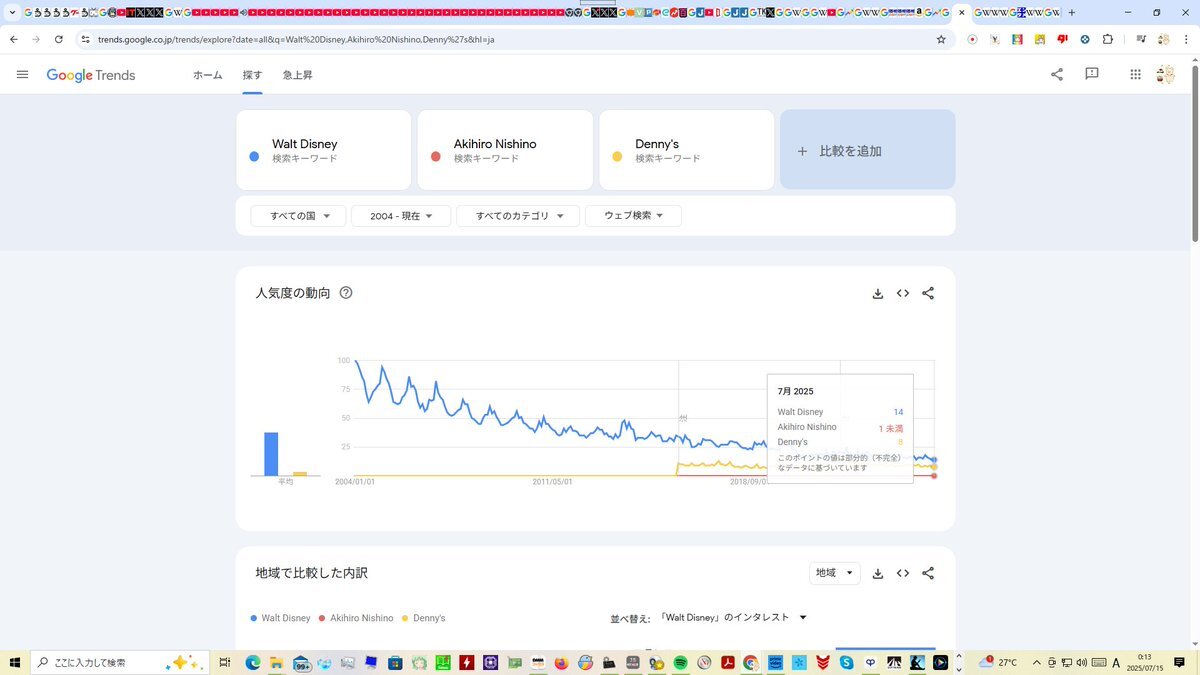The width and height of the screenshot is (1200, 675).
Task: Open the media control icon in Chrome toolbar
Action: (1139, 39)
